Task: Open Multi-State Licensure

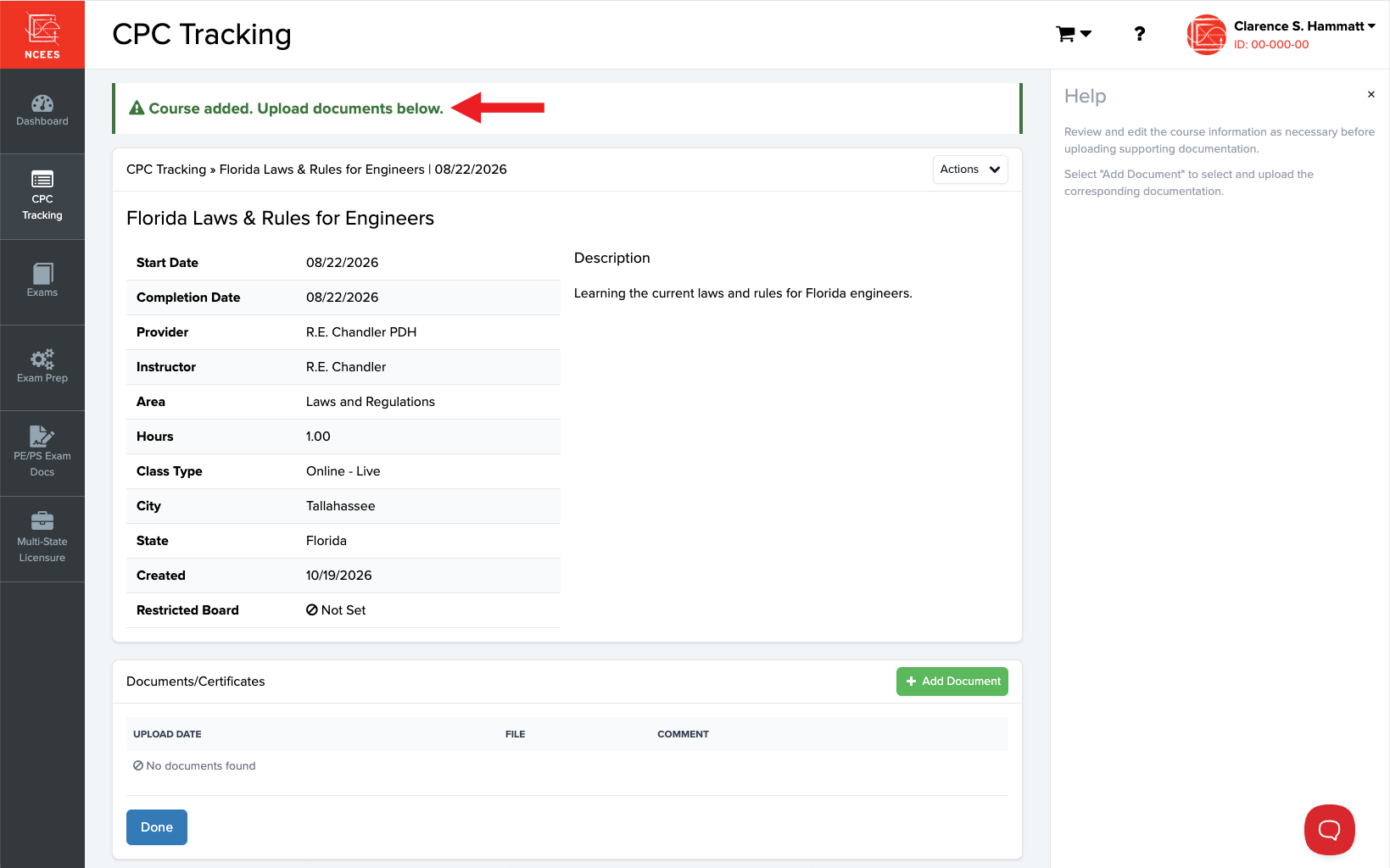Action: click(x=42, y=539)
